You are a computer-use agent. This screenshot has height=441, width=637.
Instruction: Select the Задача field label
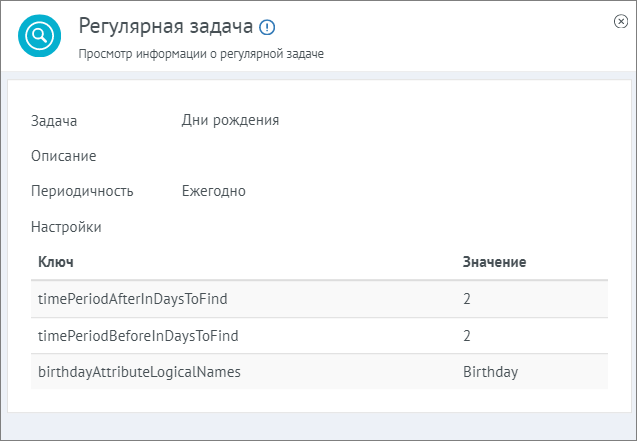(x=54, y=121)
